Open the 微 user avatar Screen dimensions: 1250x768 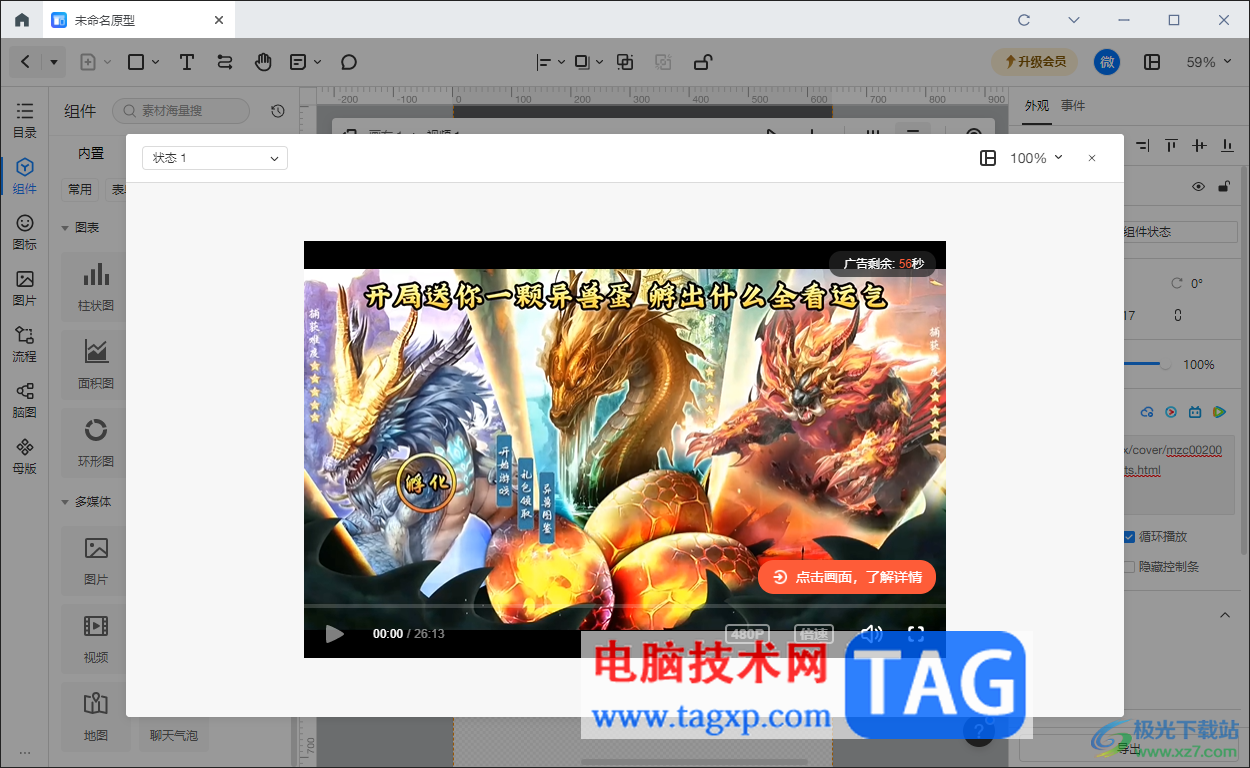click(1107, 62)
